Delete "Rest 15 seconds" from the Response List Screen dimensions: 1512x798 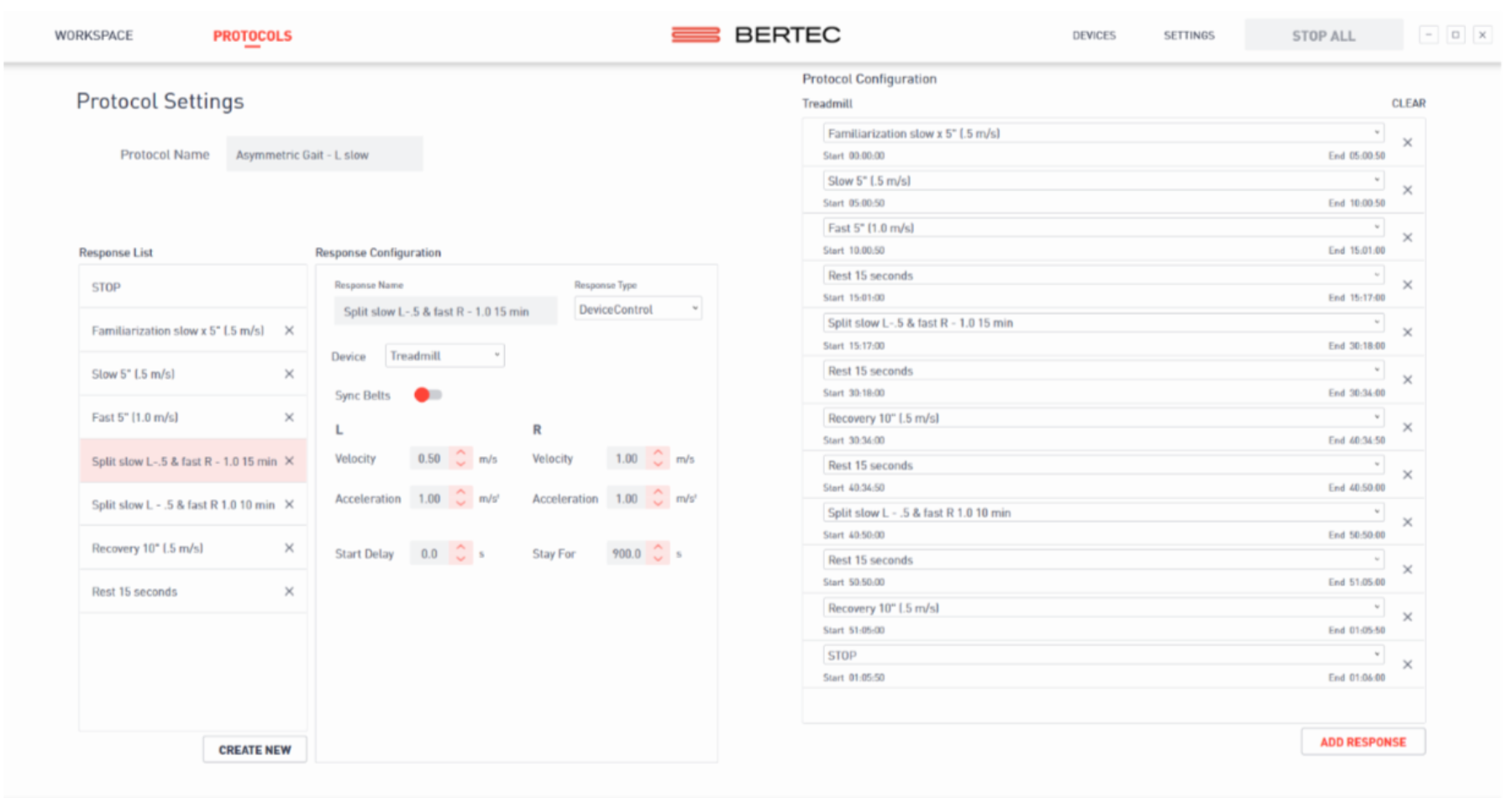tap(289, 591)
